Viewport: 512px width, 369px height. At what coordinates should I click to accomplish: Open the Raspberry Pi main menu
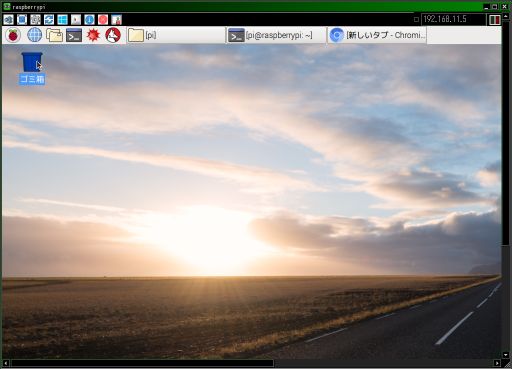[x=13, y=35]
